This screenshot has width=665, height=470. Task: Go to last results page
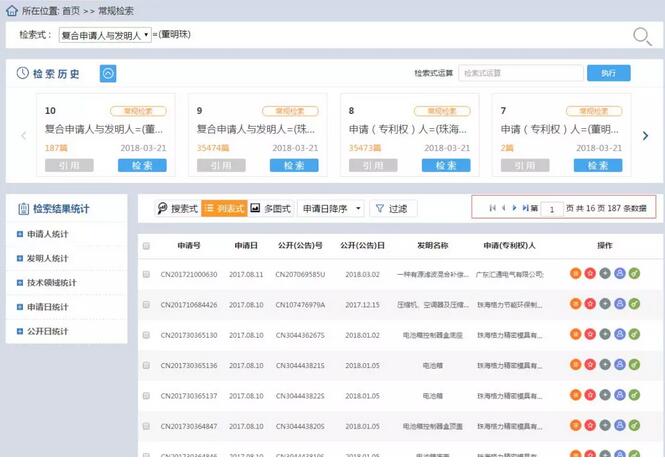point(525,208)
